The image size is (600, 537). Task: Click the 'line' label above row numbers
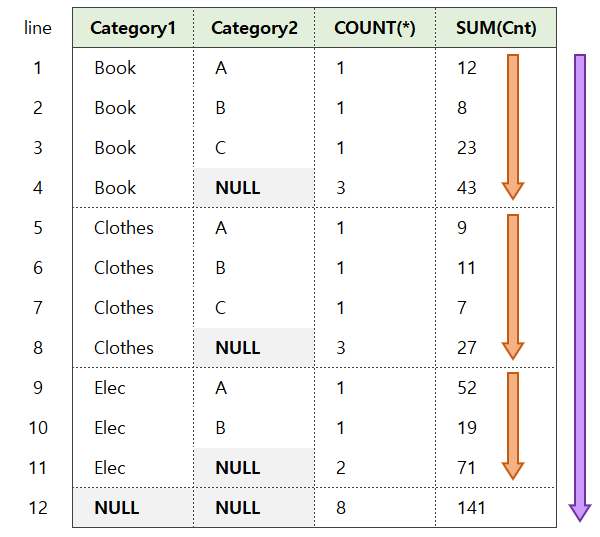38,28
